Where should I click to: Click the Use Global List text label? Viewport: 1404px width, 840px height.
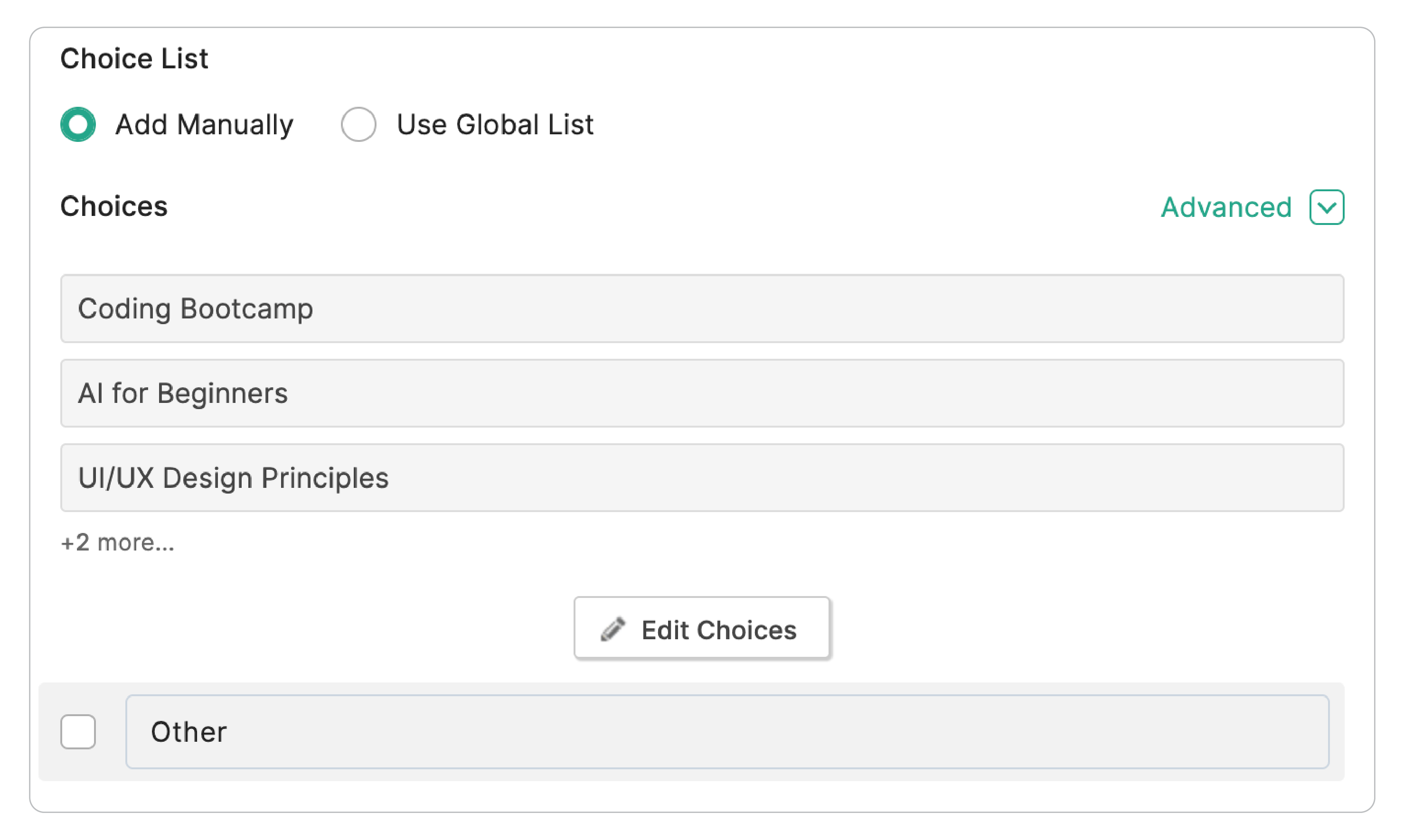coord(495,124)
